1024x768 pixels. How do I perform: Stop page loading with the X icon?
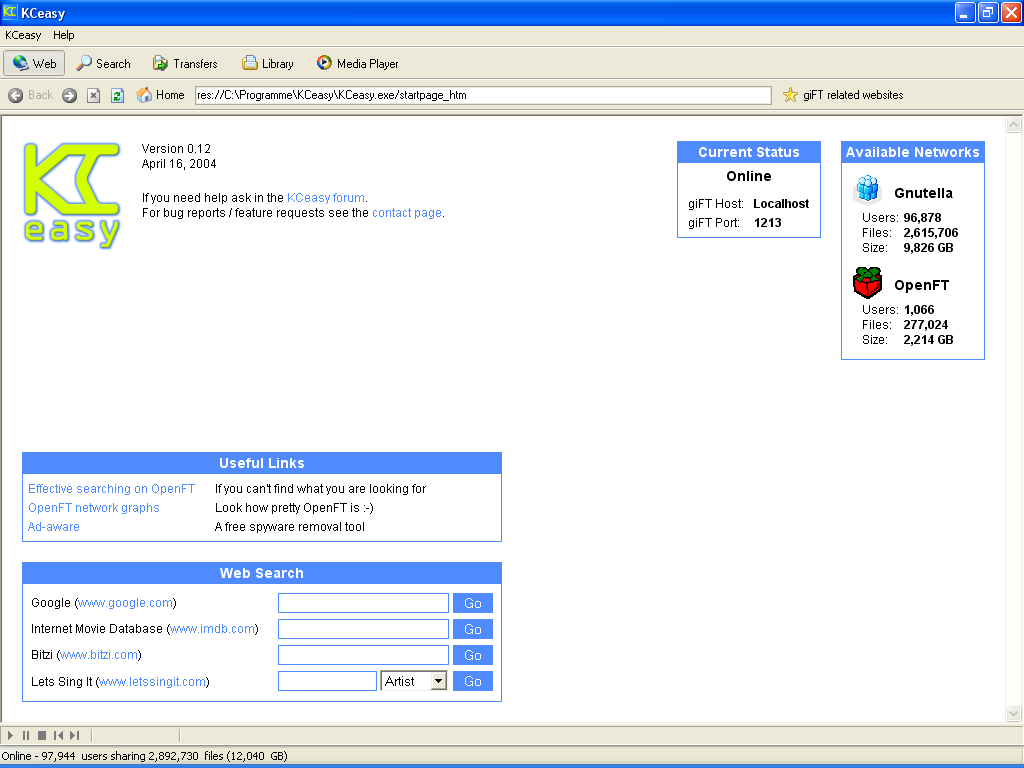(93, 95)
